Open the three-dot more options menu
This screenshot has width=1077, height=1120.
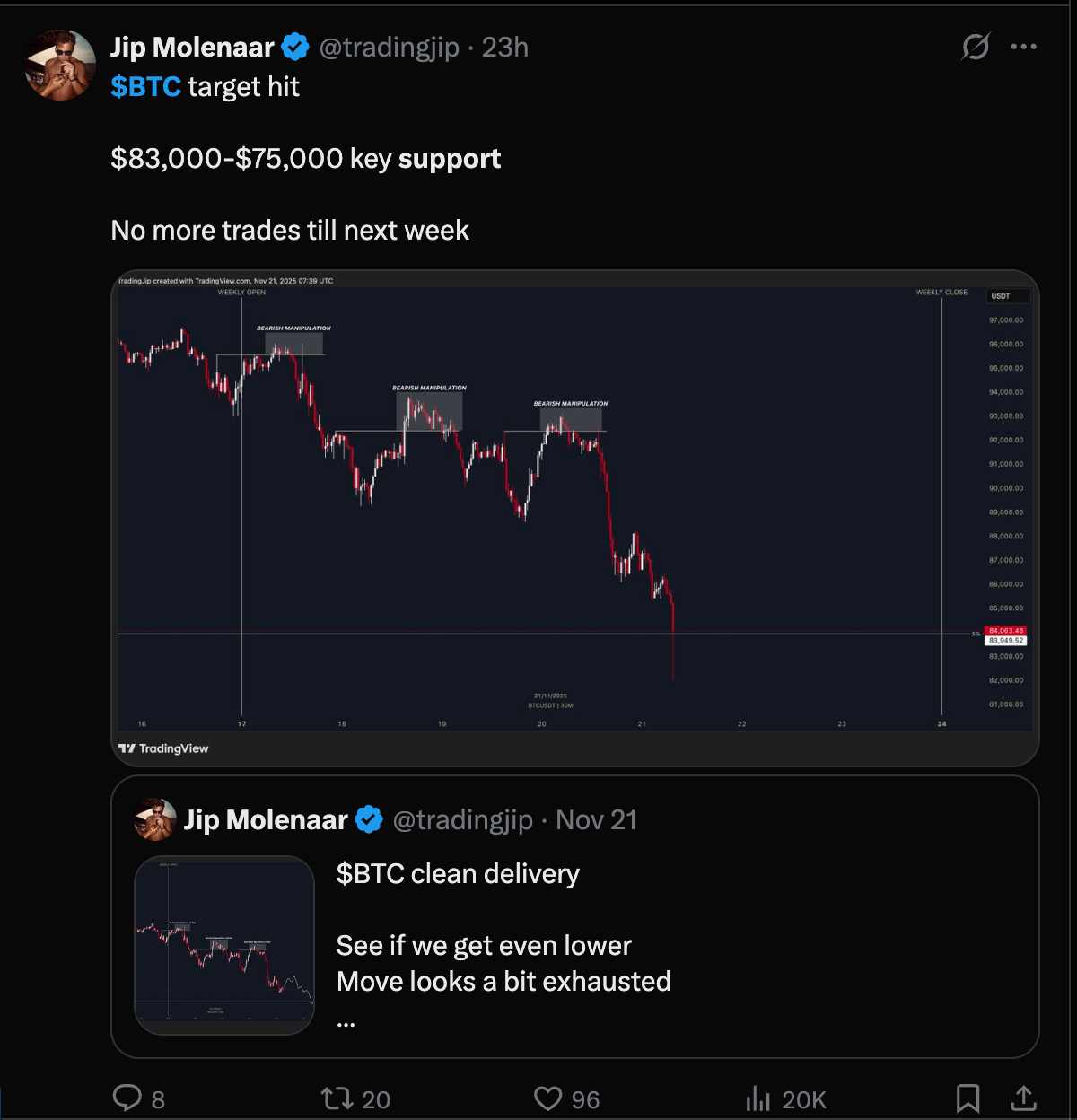(1024, 47)
